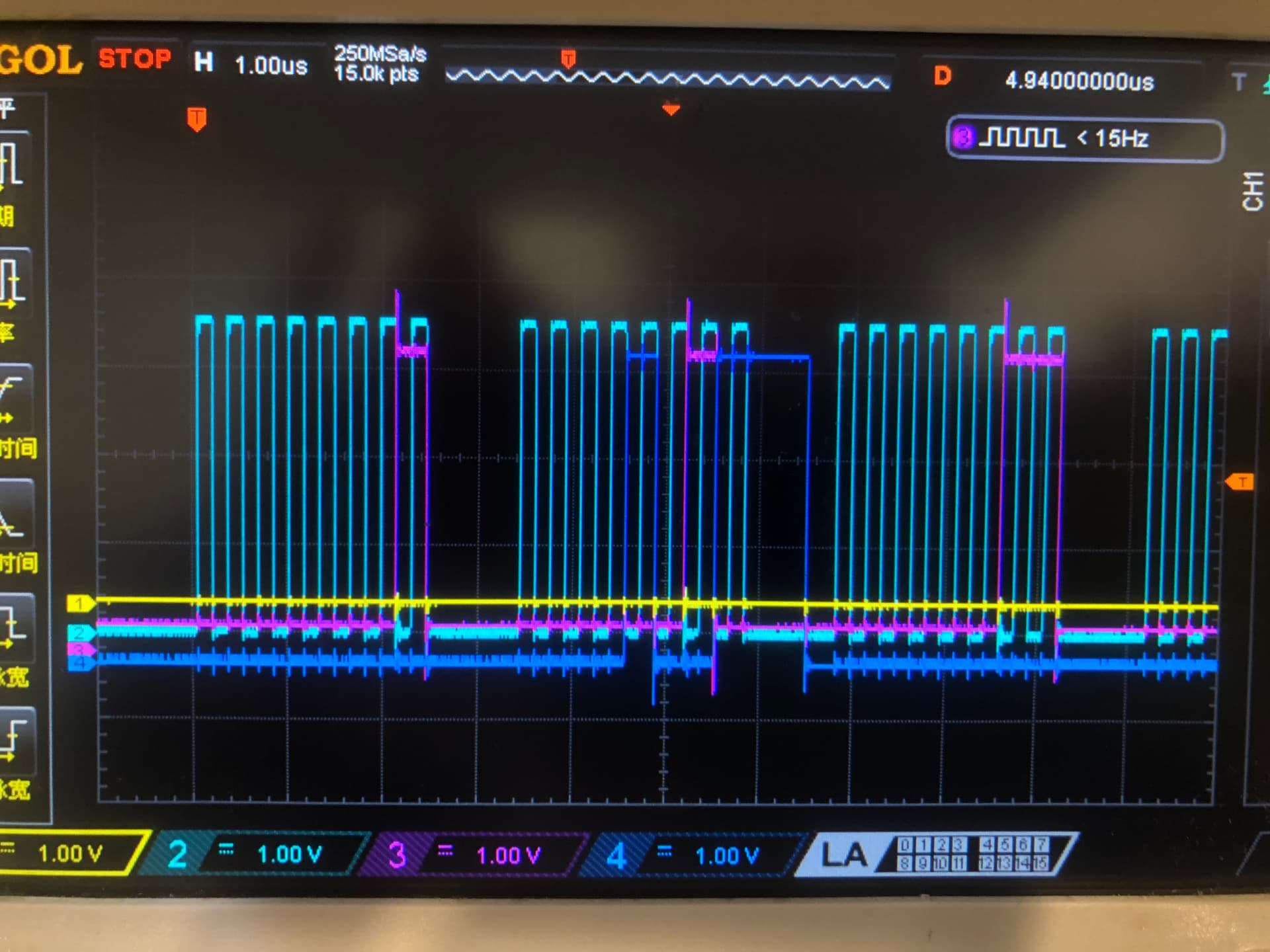
Task: Click the cyan channel 2 ground marker
Action: pyautogui.click(x=80, y=633)
